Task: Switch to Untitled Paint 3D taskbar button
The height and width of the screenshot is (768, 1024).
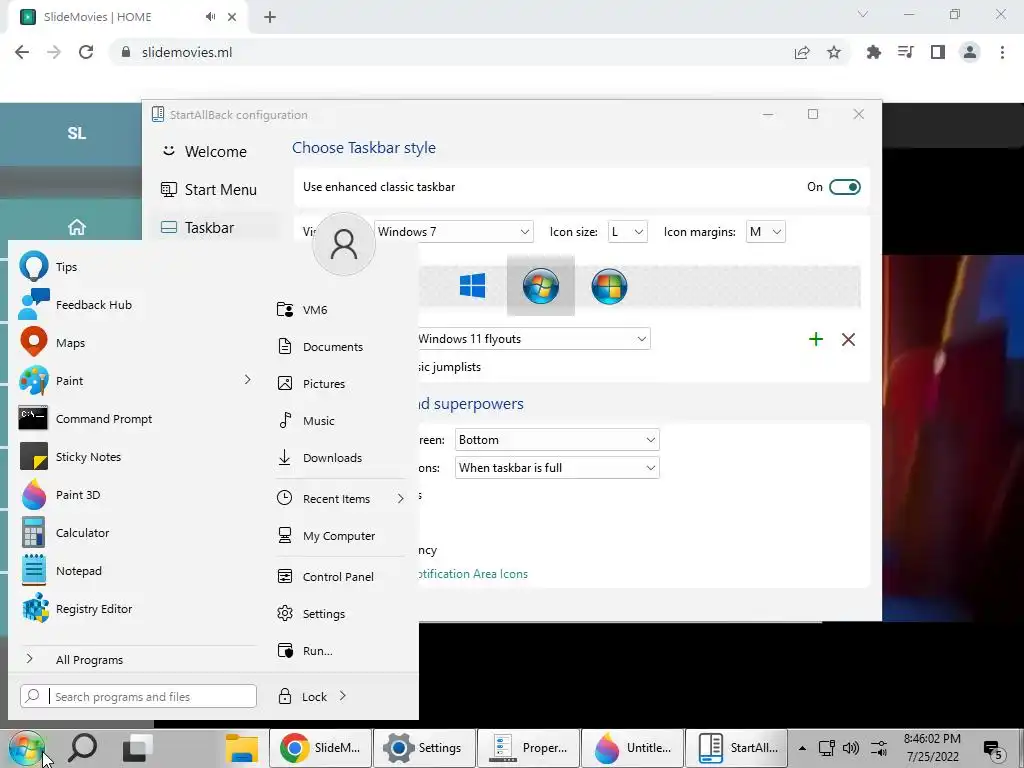Action: [633, 748]
